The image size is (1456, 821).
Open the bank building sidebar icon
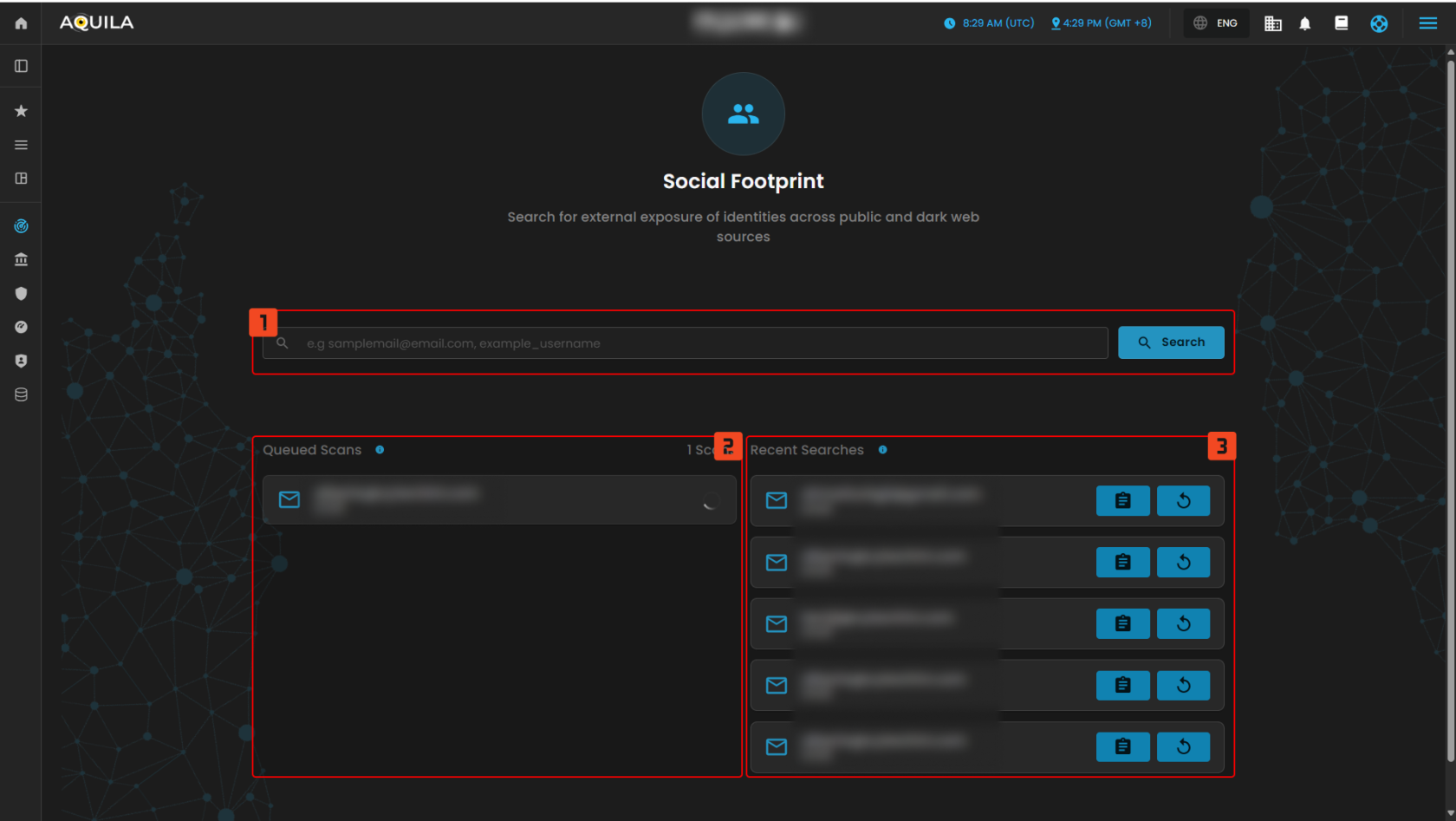coord(21,259)
